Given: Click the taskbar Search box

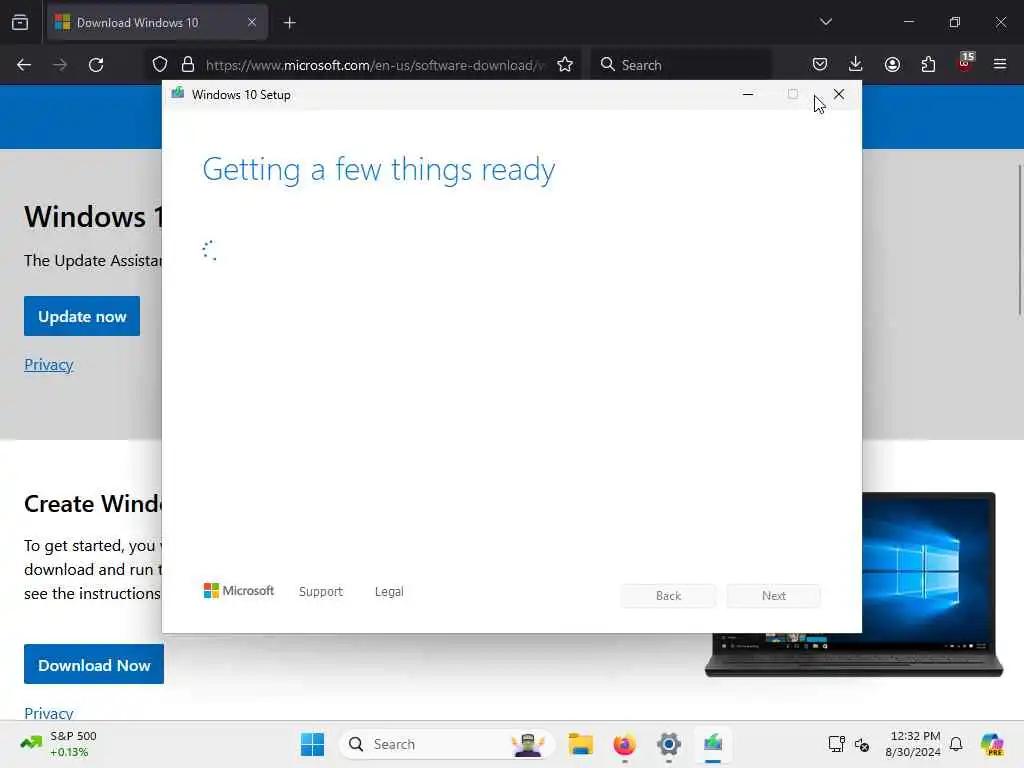Looking at the screenshot, I should coord(447,744).
